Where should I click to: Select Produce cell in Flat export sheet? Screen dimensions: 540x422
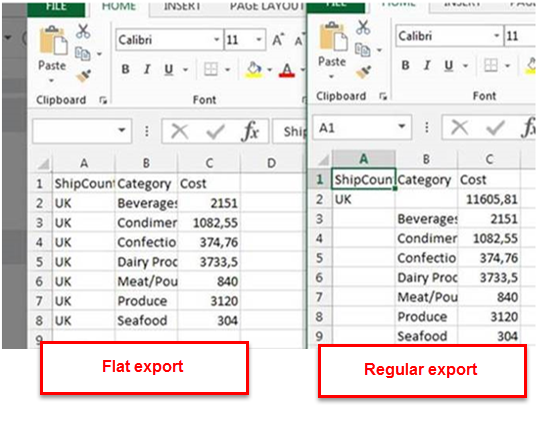[146, 301]
